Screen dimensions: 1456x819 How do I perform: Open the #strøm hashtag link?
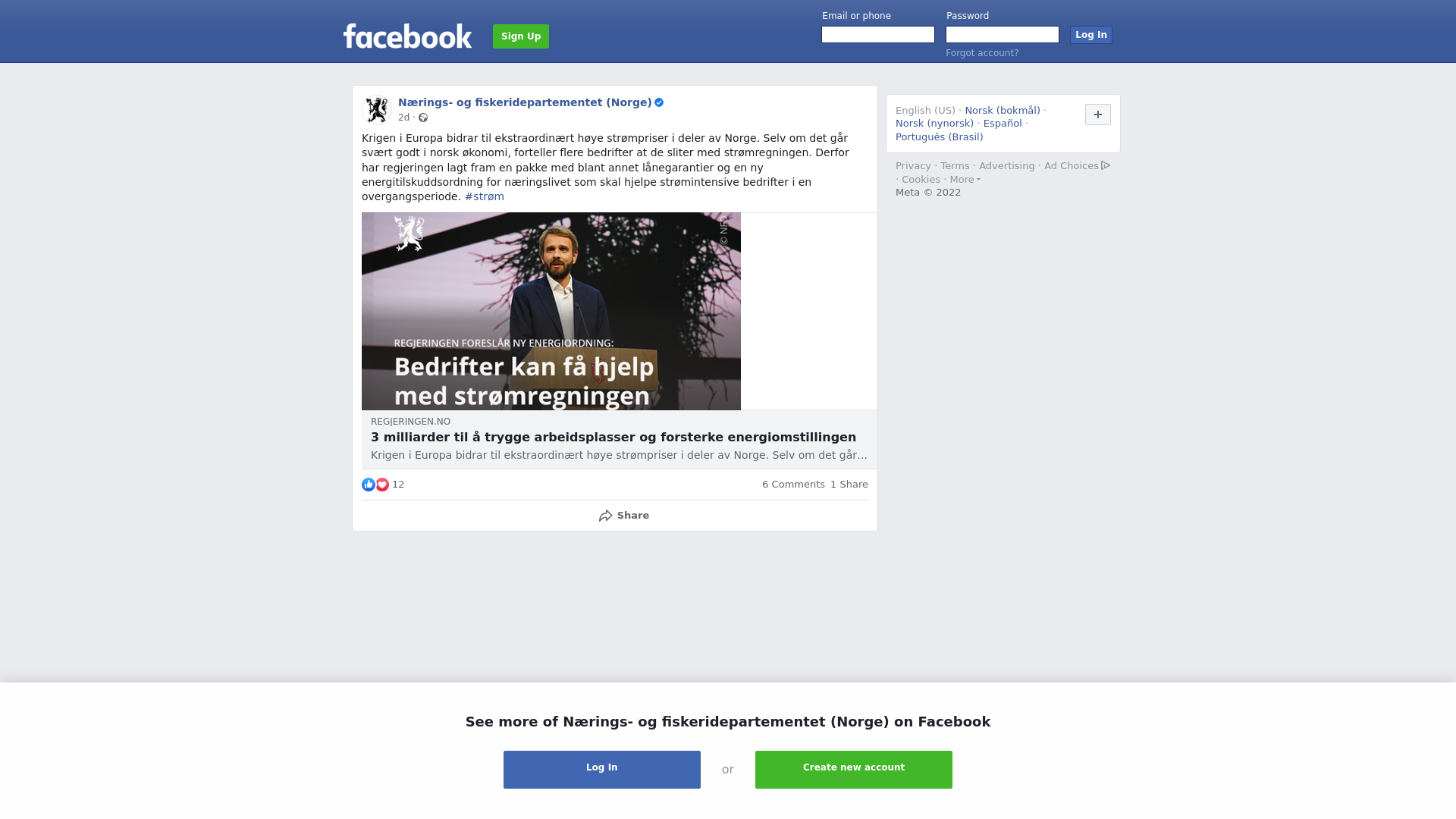point(485,196)
